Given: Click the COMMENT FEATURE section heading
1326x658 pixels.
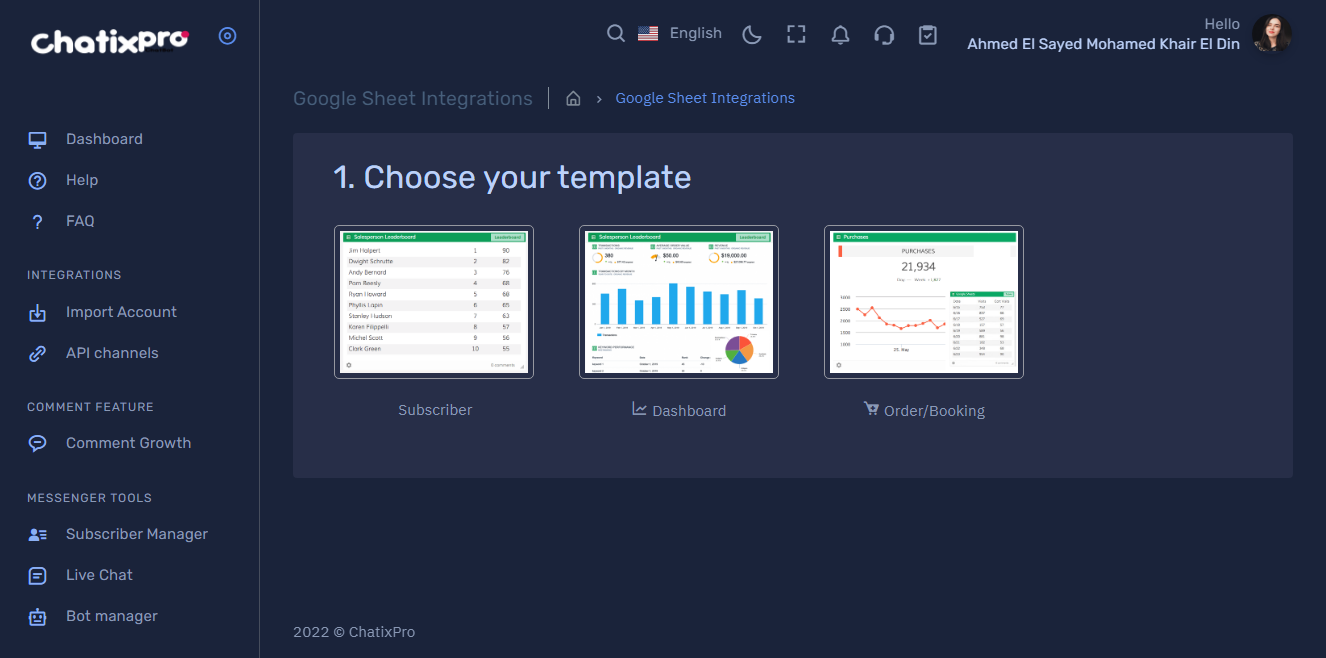Looking at the screenshot, I should 90,407.
